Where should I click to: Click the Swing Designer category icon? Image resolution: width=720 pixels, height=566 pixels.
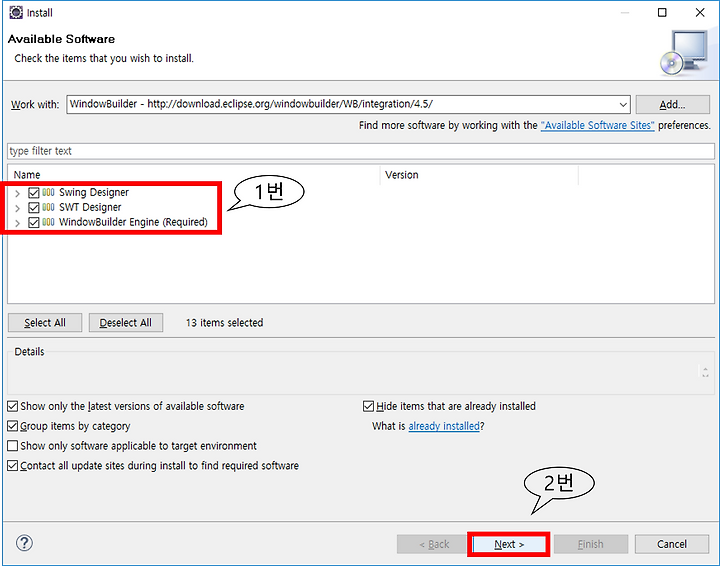[48, 192]
